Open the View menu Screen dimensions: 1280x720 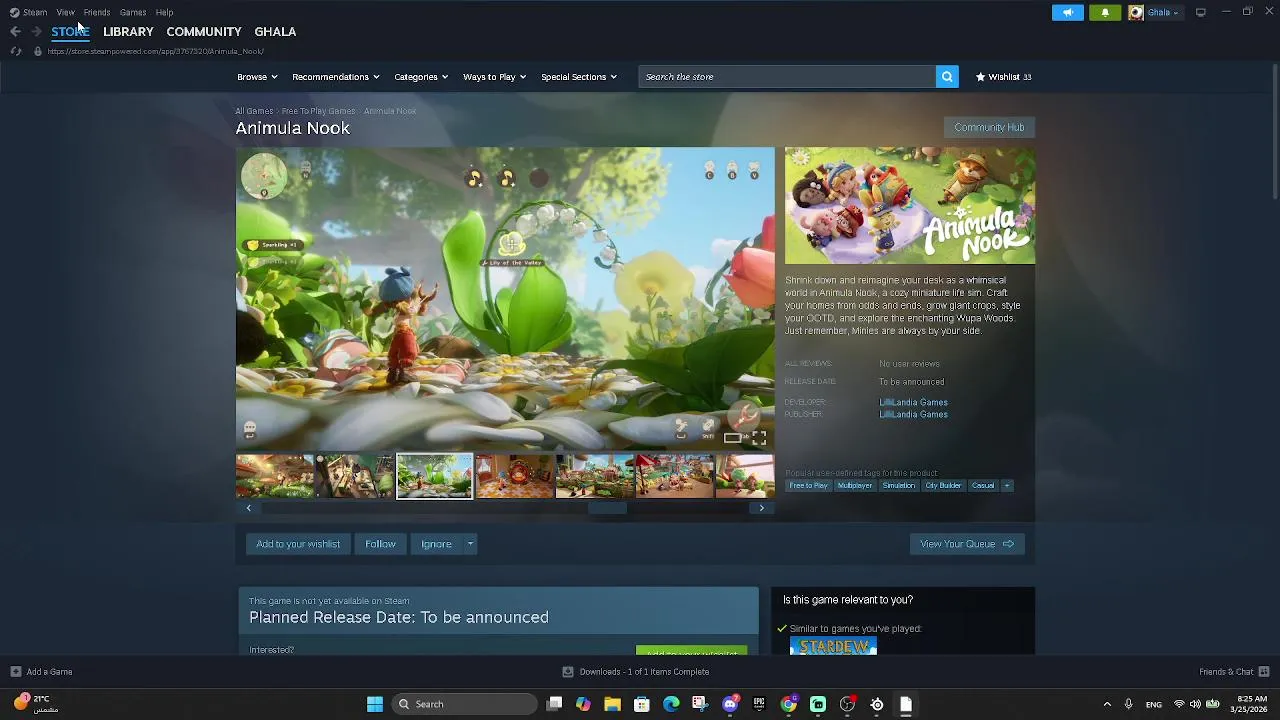point(65,12)
